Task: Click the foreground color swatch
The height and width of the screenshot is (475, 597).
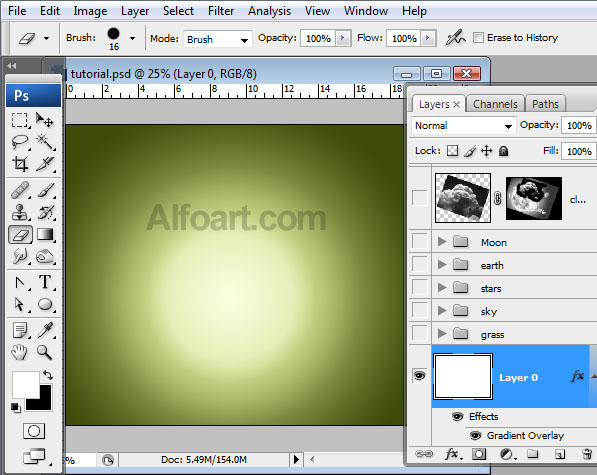Action: (x=26, y=385)
